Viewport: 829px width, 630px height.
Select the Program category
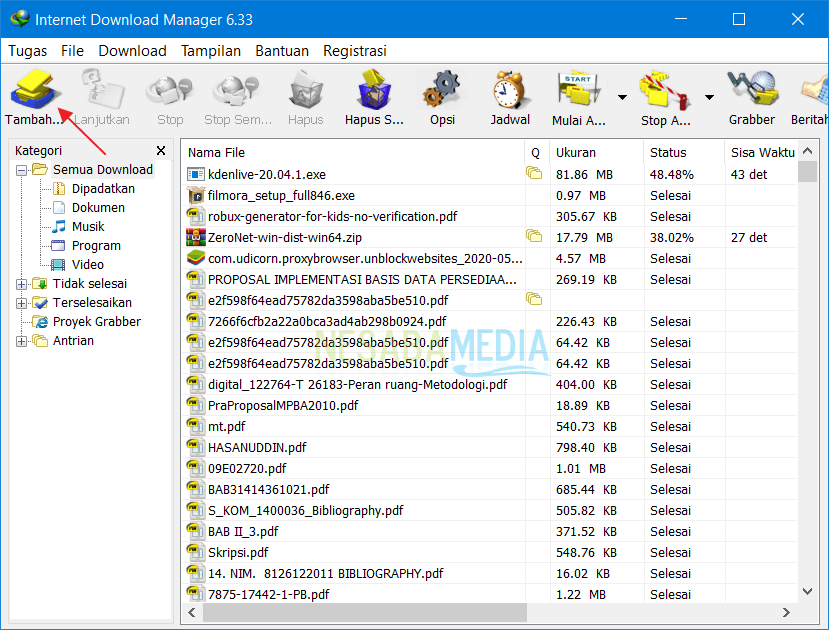pyautogui.click(x=96, y=246)
